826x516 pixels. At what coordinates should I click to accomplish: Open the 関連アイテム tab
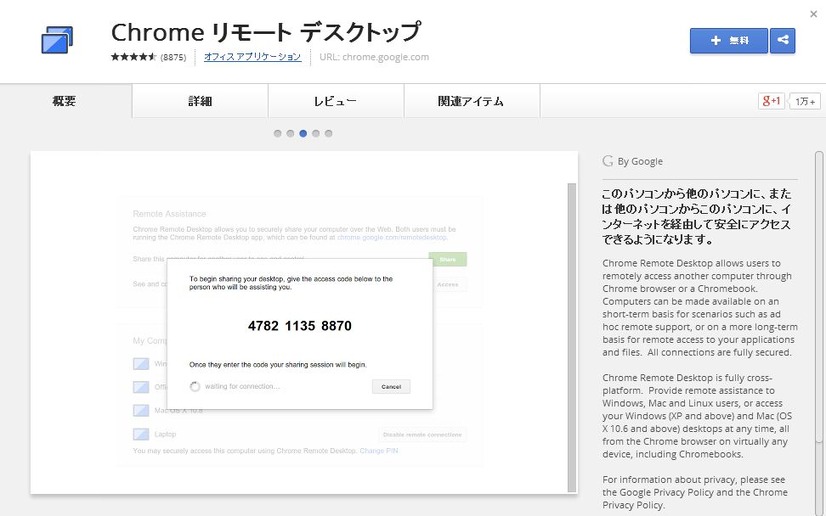[471, 101]
